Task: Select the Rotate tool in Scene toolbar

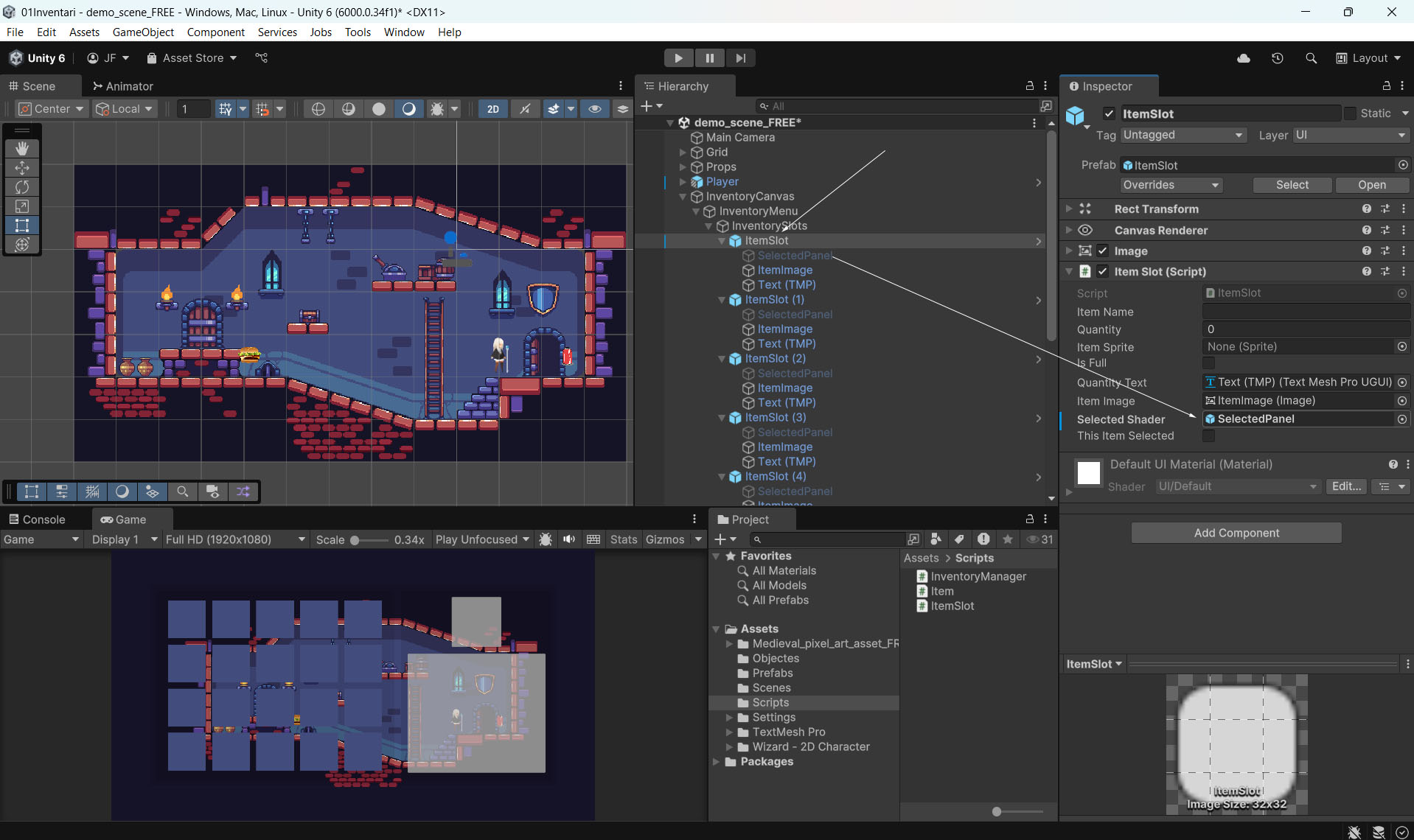Action: coord(22,187)
